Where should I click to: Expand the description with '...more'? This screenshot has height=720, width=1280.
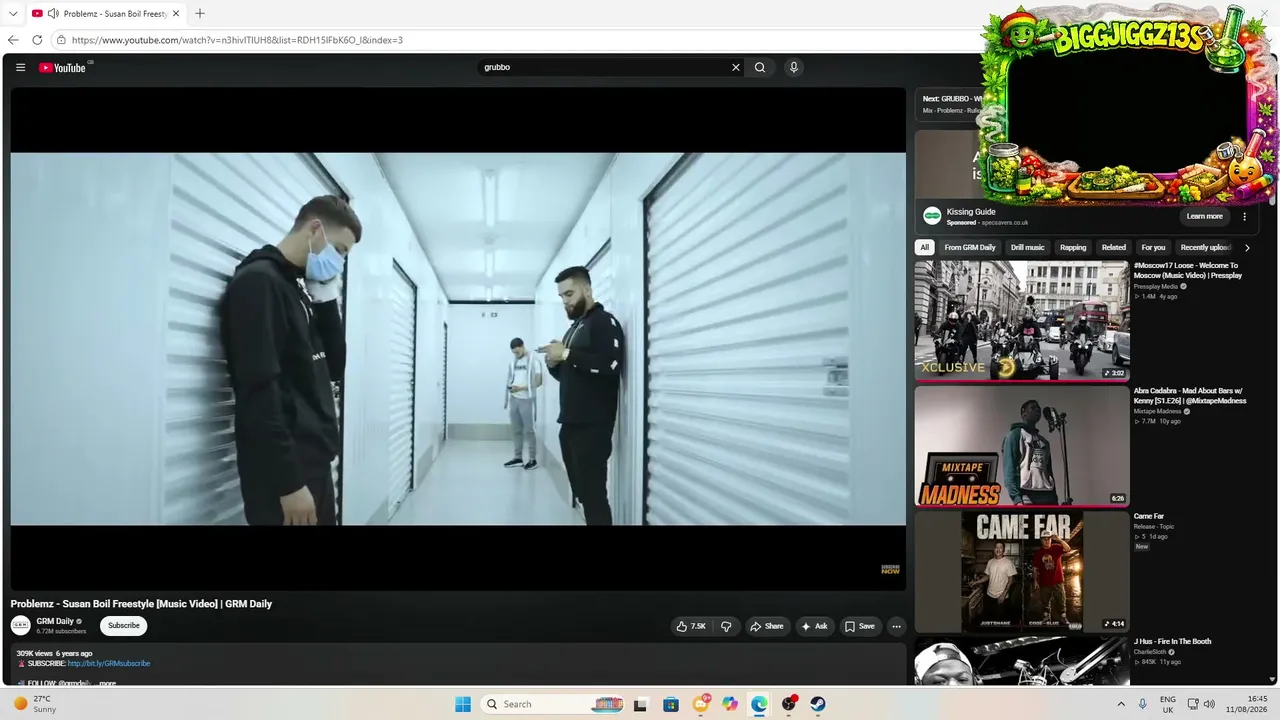(106, 683)
